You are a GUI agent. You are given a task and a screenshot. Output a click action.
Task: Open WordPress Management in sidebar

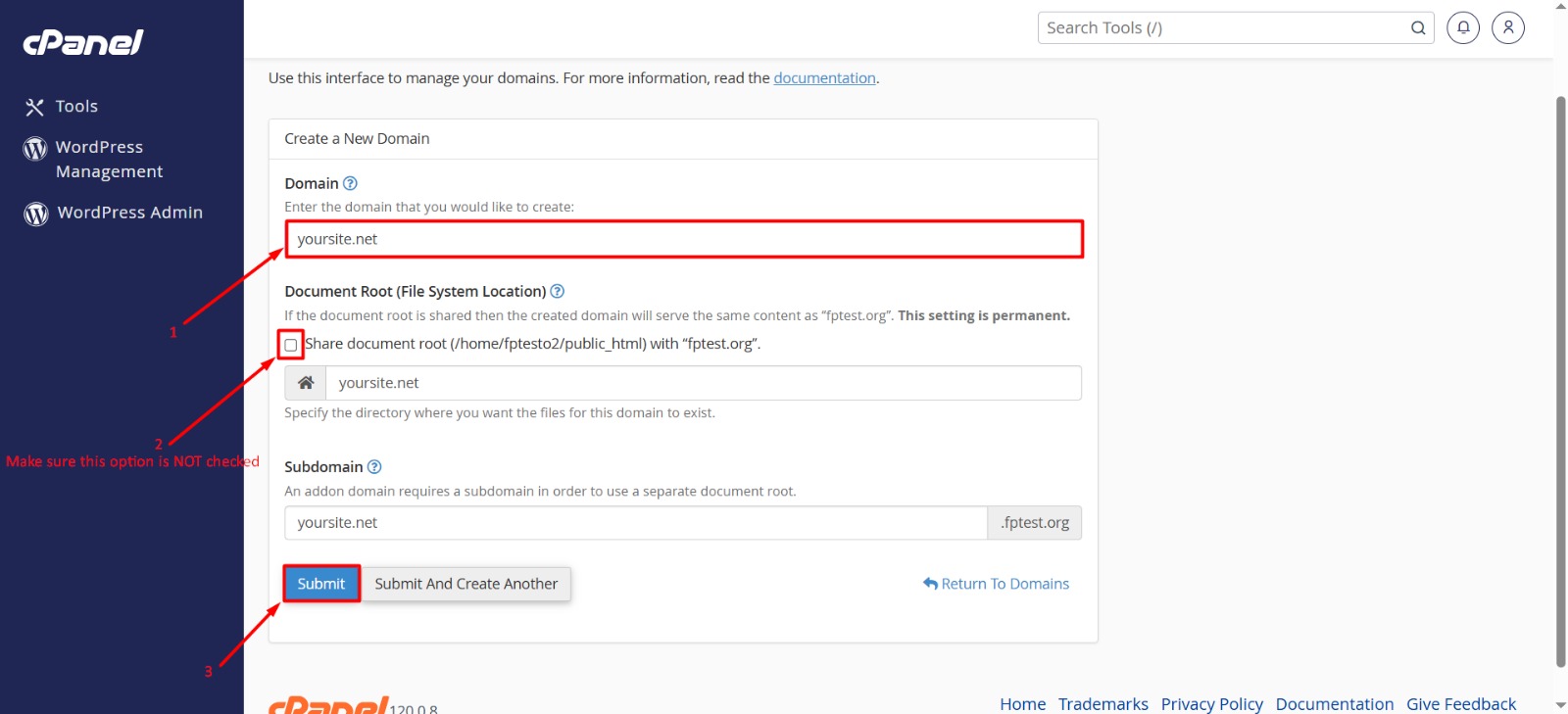(108, 159)
